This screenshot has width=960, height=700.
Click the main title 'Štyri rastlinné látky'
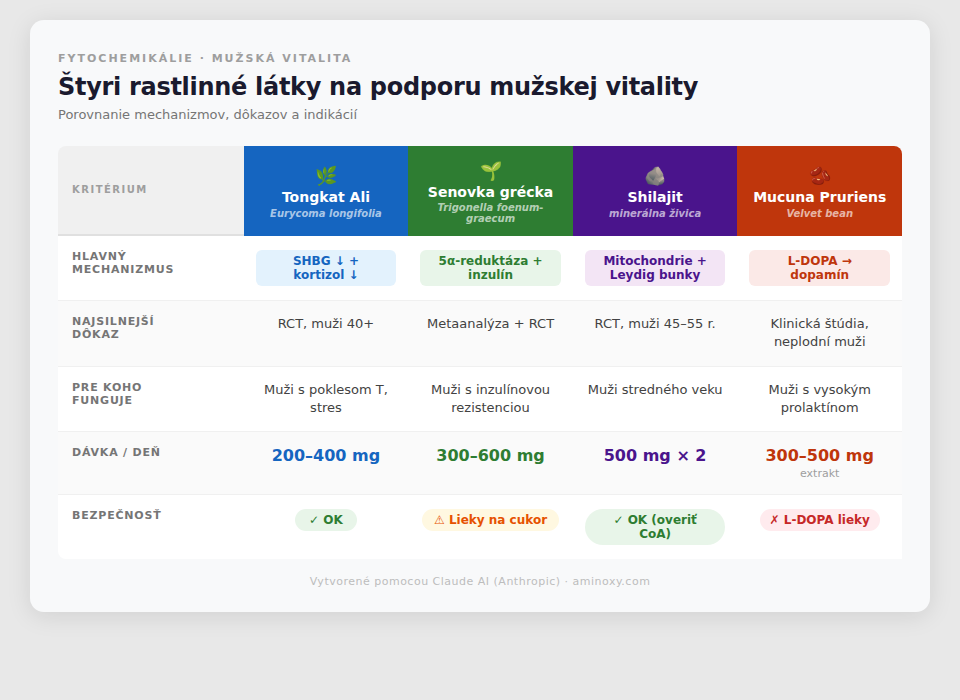(x=378, y=86)
